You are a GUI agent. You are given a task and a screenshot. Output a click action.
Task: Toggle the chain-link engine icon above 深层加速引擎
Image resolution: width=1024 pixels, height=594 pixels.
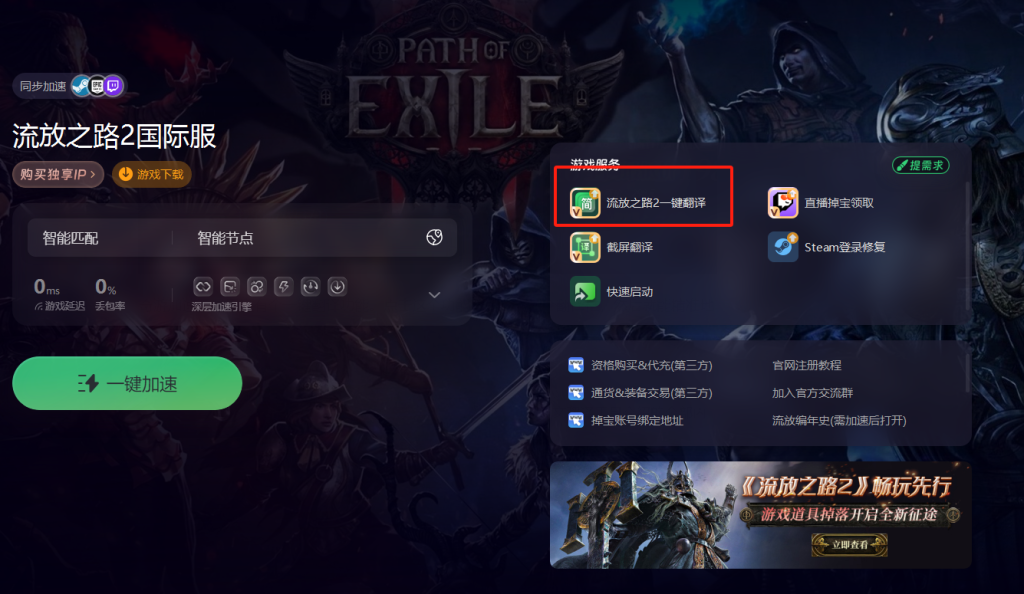coord(203,287)
